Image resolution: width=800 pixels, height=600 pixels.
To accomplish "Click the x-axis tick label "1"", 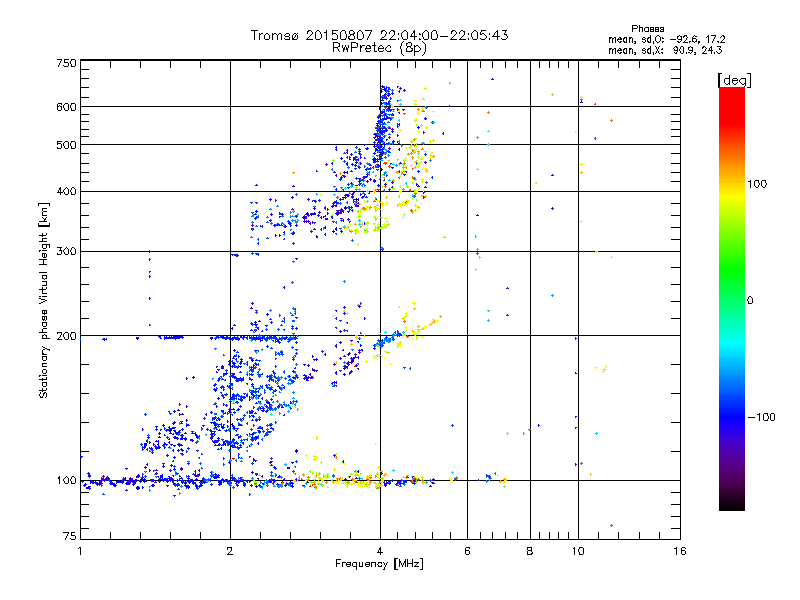I will click(80, 551).
